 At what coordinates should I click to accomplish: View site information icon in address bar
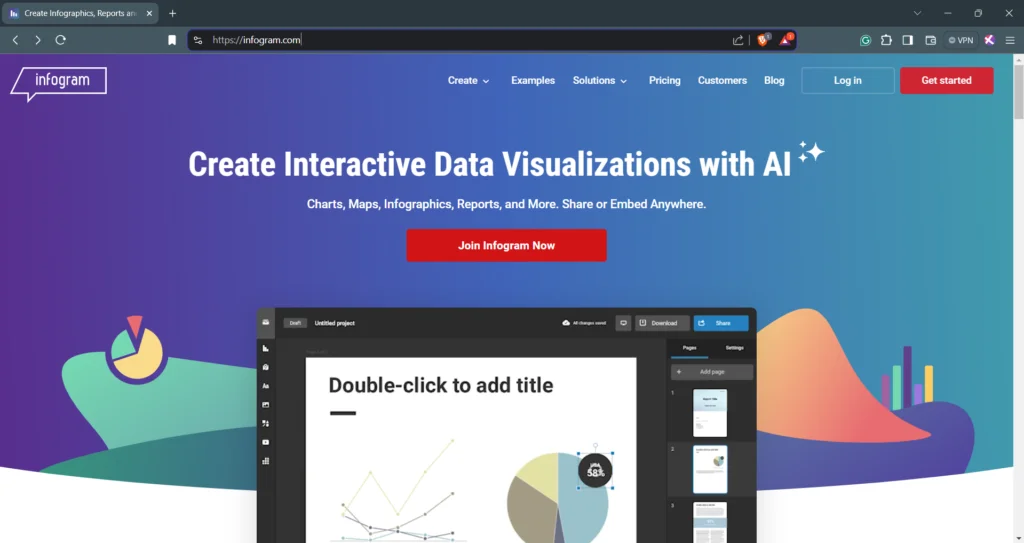(198, 40)
